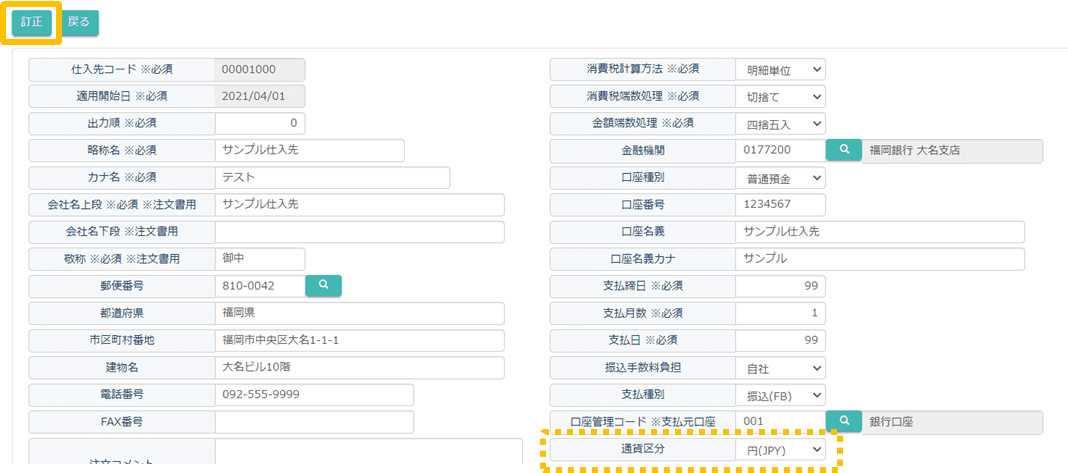Click the 郵便番号 input field
1068x473 pixels.
[260, 286]
